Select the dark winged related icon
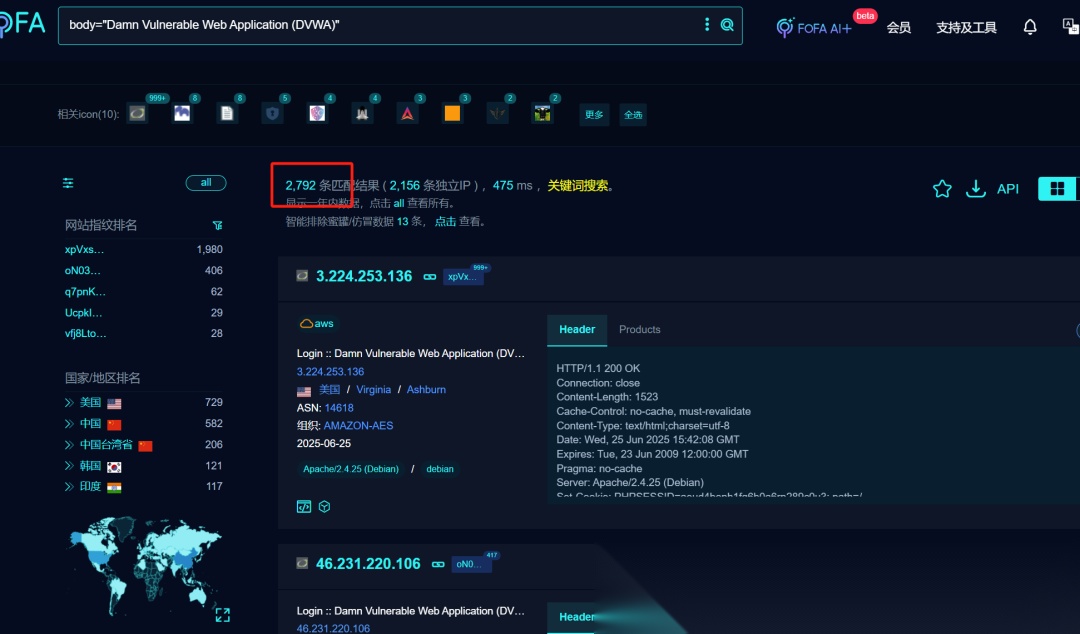This screenshot has height=634, width=1080. click(497, 114)
